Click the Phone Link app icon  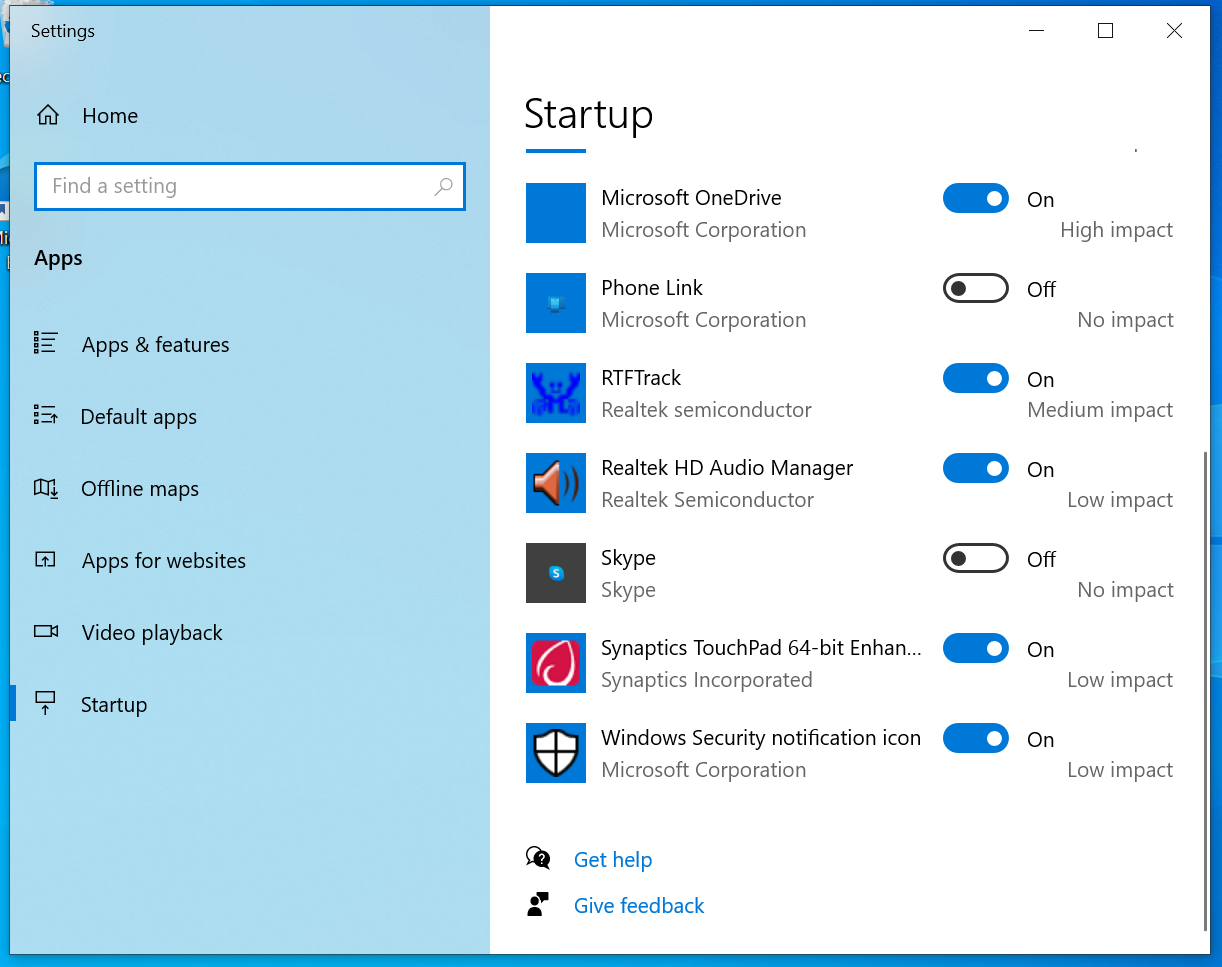click(x=555, y=303)
